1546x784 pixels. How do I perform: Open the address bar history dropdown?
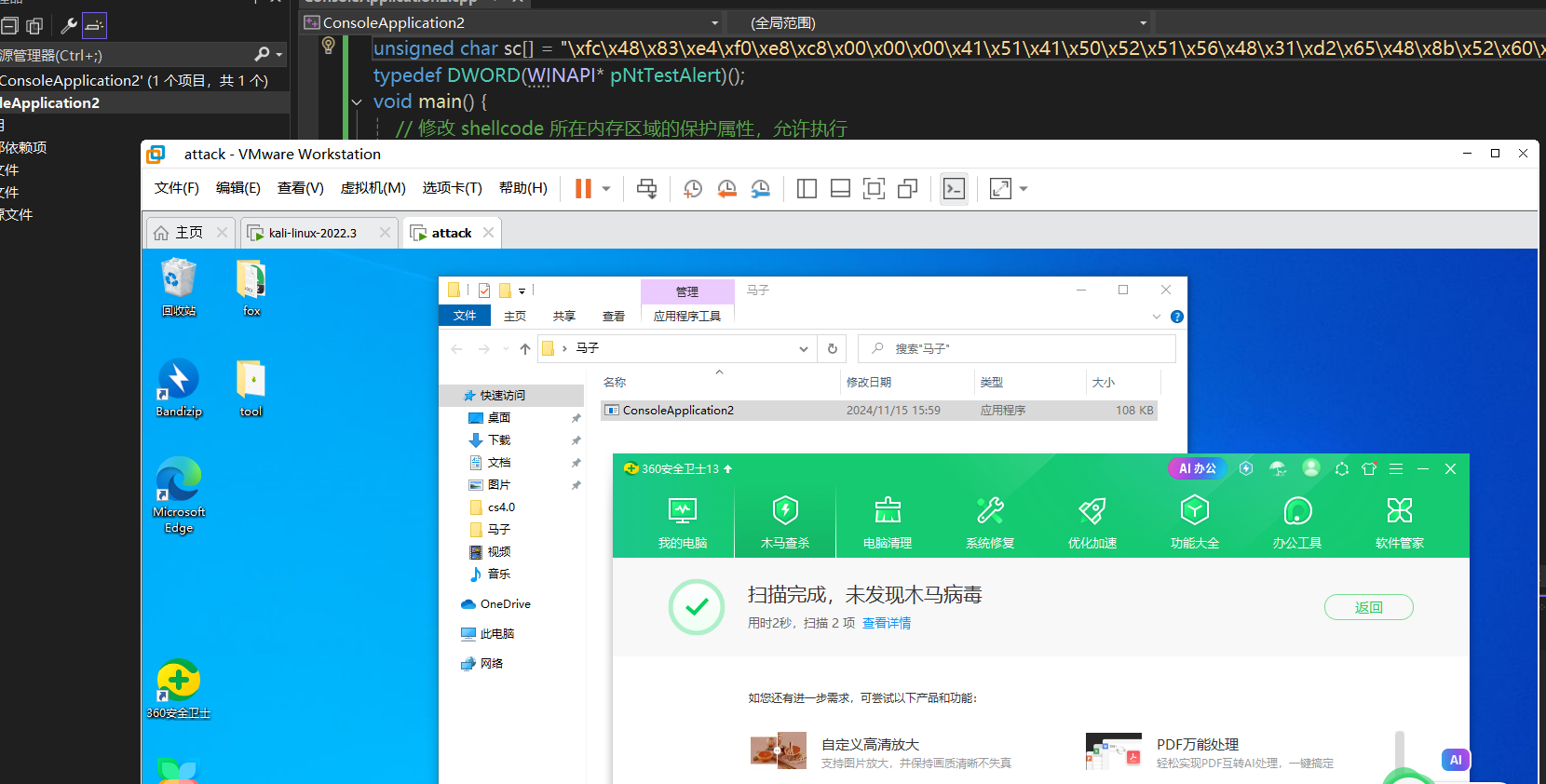804,348
